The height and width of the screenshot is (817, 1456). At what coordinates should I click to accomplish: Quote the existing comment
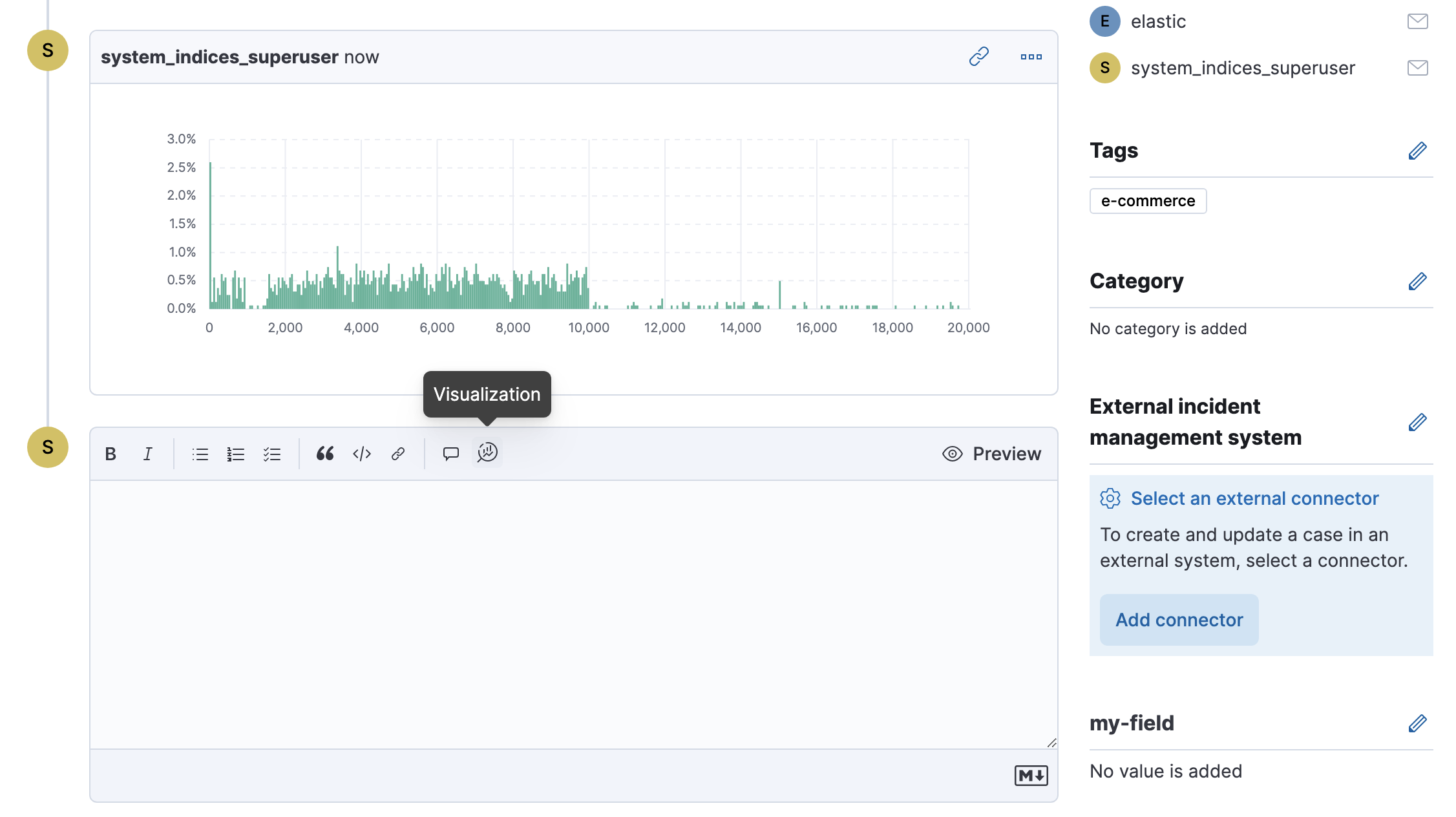pyautogui.click(x=450, y=453)
